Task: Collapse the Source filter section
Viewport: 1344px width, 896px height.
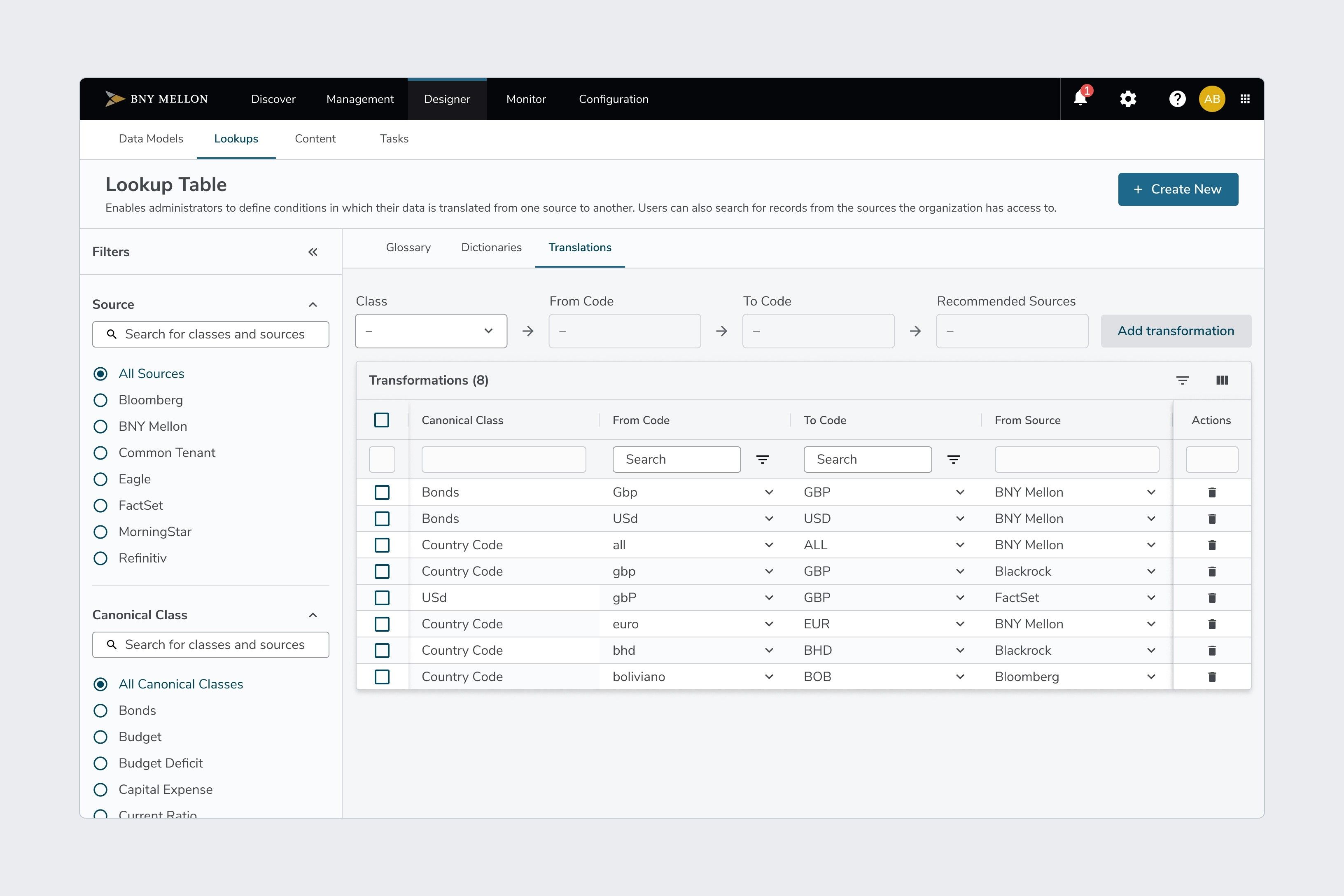Action: (313, 305)
